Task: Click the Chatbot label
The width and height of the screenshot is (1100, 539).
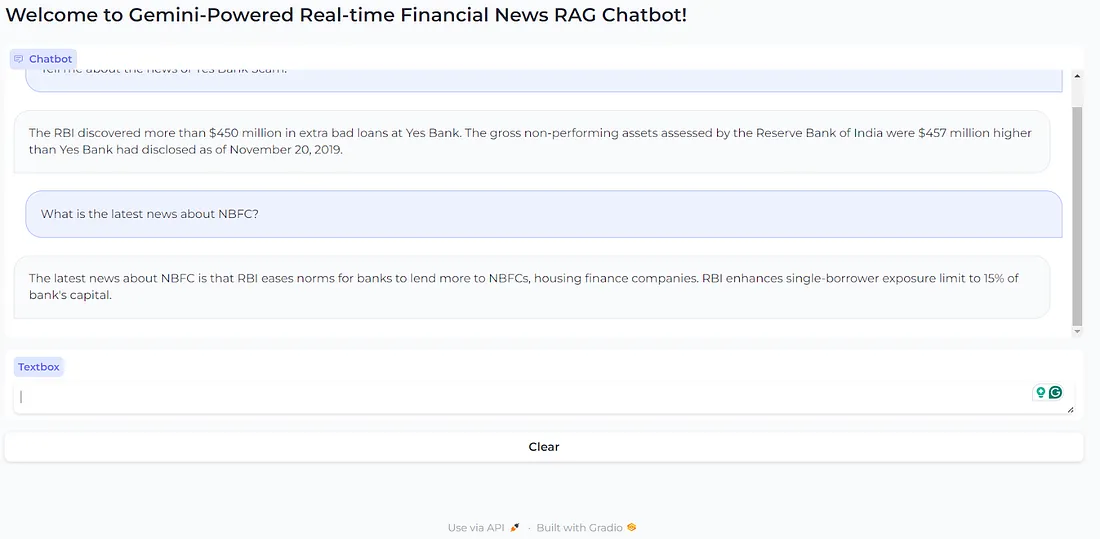Action: coord(43,60)
